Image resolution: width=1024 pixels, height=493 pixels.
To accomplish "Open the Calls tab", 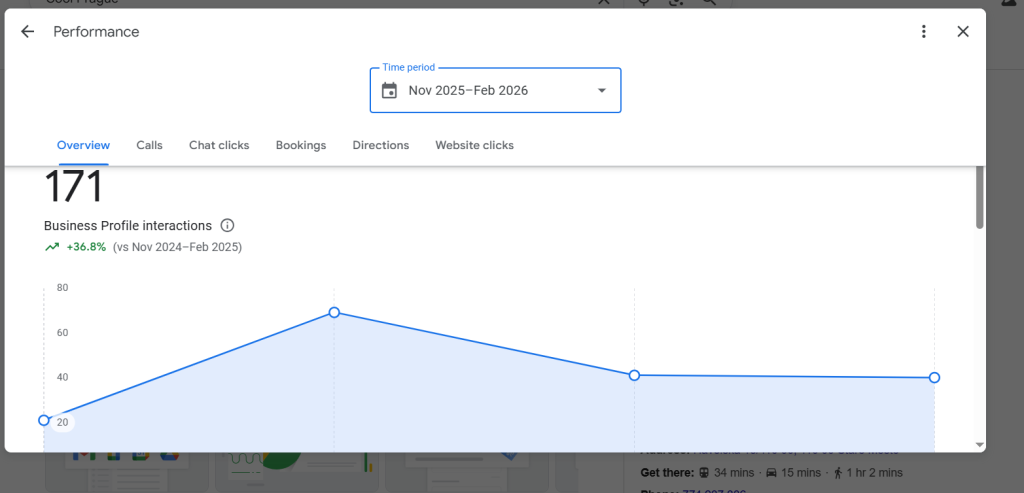I will pyautogui.click(x=149, y=145).
